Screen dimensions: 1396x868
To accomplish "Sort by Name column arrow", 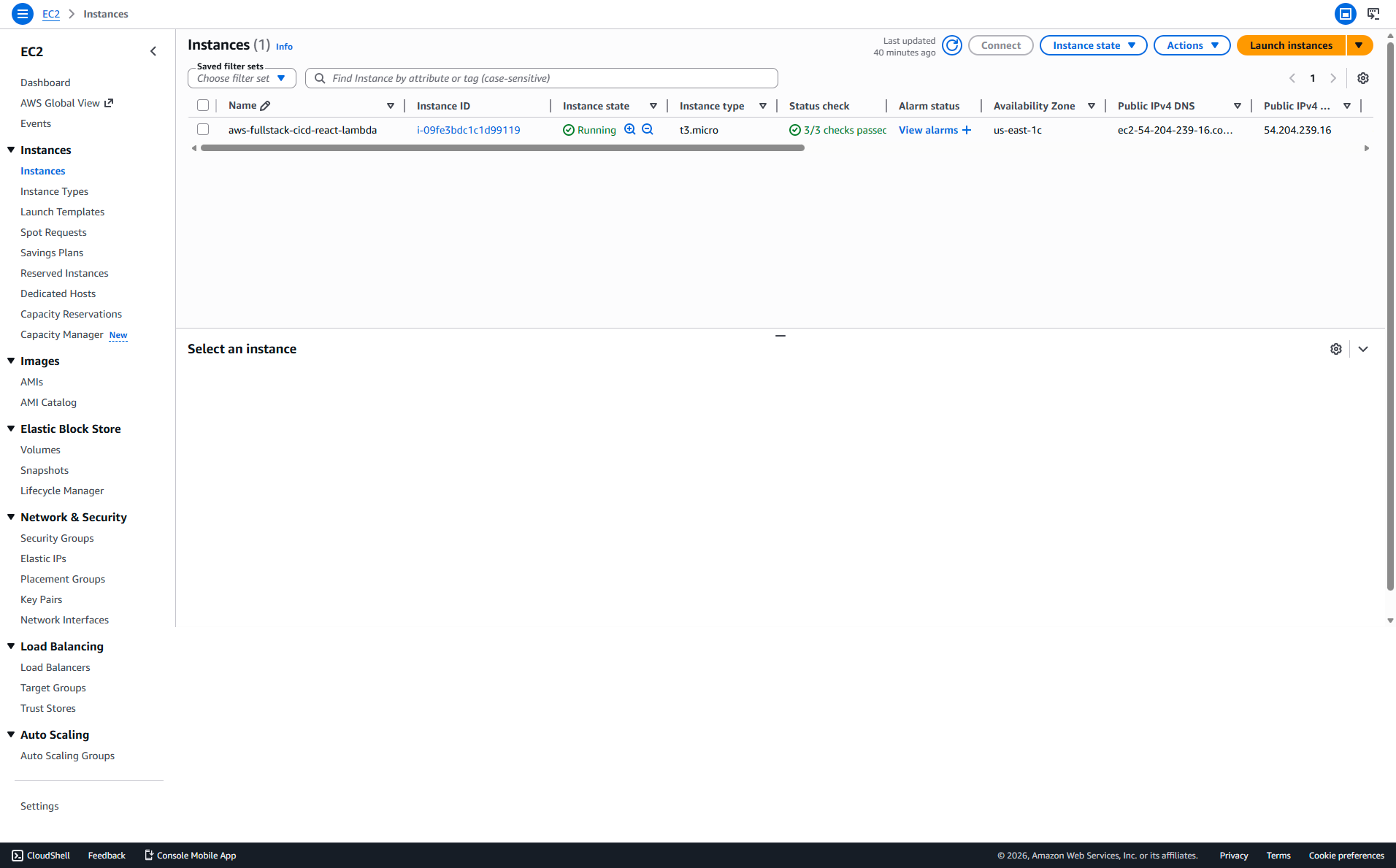I will 391,106.
